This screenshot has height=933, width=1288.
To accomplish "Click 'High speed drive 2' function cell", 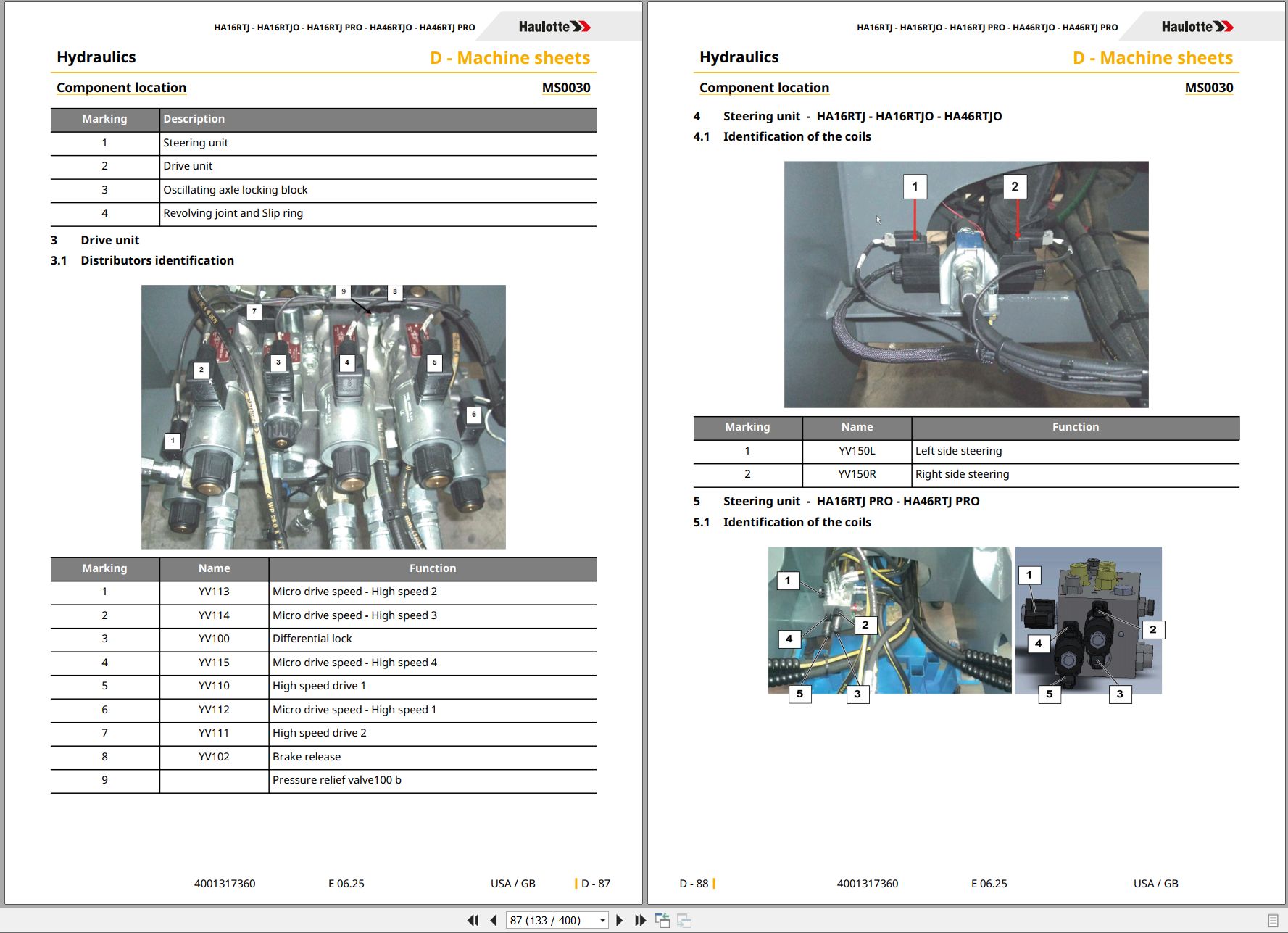I will (433, 733).
